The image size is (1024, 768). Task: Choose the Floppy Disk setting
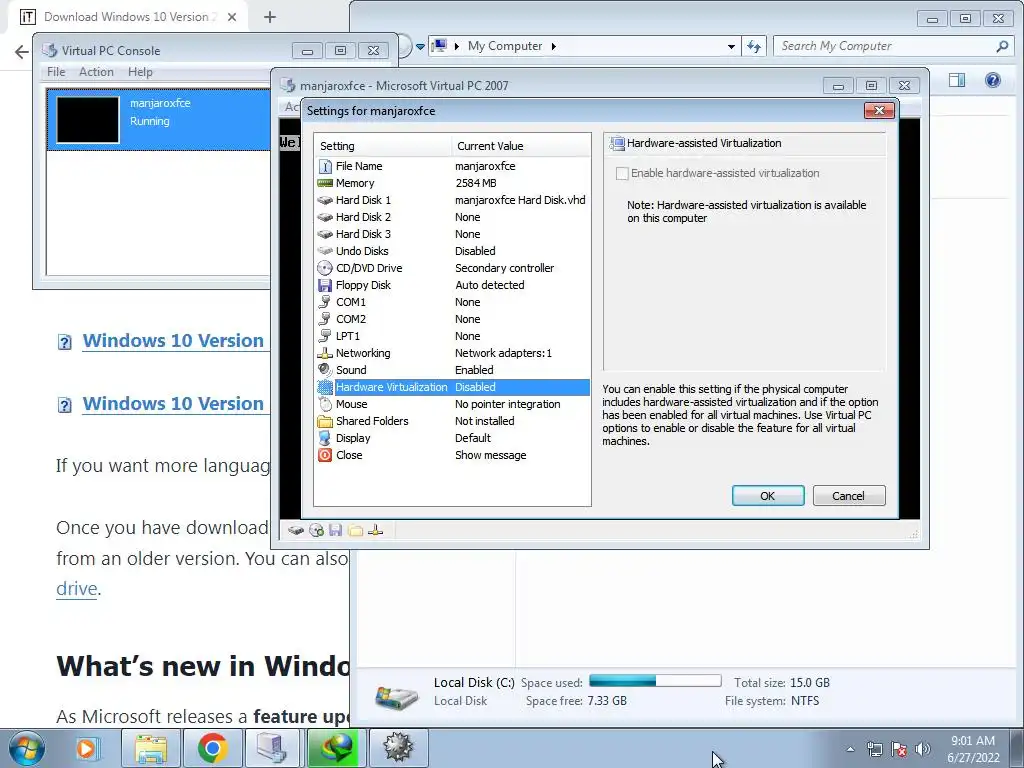coord(452,285)
